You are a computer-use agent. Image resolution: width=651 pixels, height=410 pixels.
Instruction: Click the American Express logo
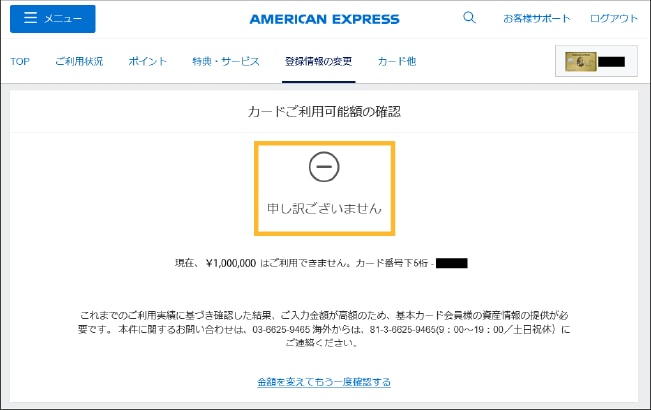(324, 19)
